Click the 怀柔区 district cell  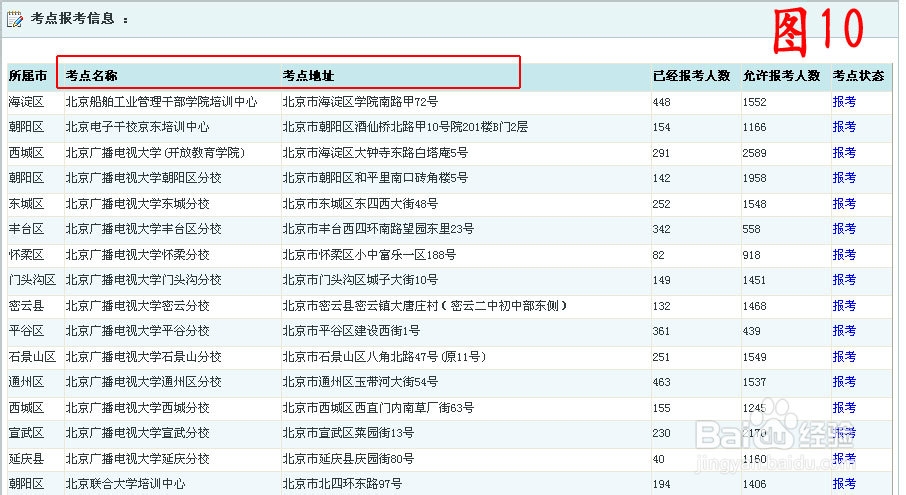[x=27, y=254]
